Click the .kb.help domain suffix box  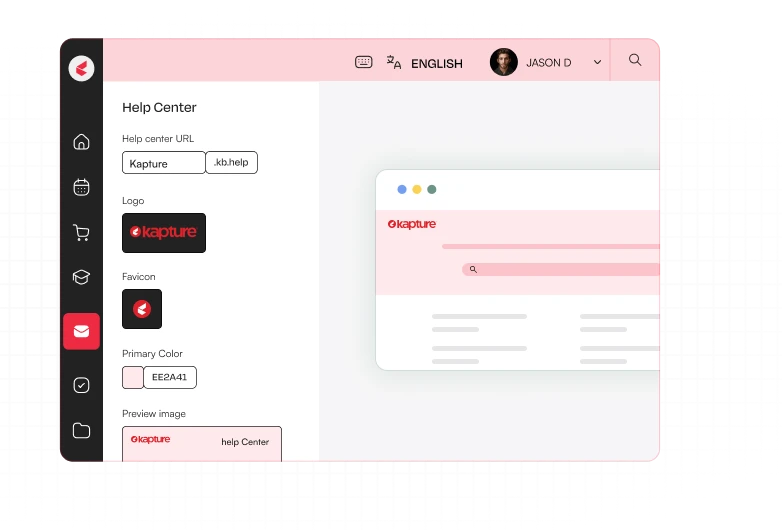pyautogui.click(x=231, y=163)
